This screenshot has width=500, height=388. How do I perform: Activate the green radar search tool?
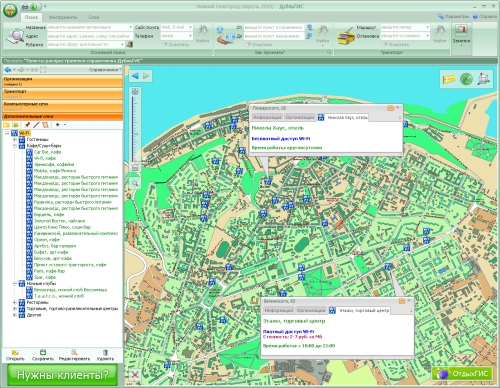tap(466, 79)
